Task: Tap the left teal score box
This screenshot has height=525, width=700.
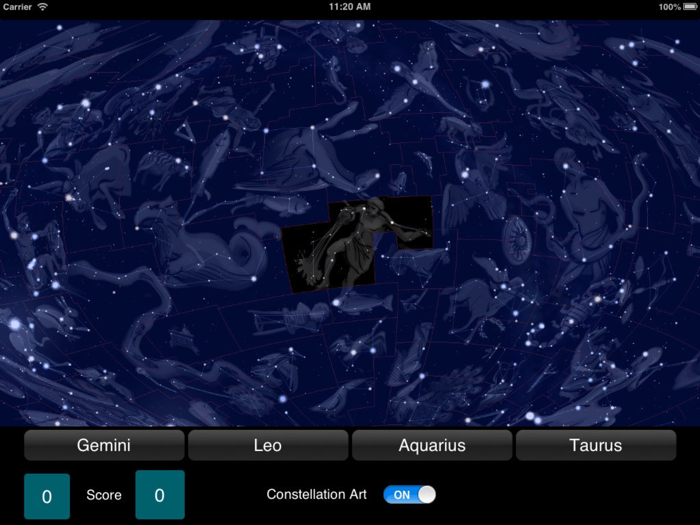Action: 47,496
